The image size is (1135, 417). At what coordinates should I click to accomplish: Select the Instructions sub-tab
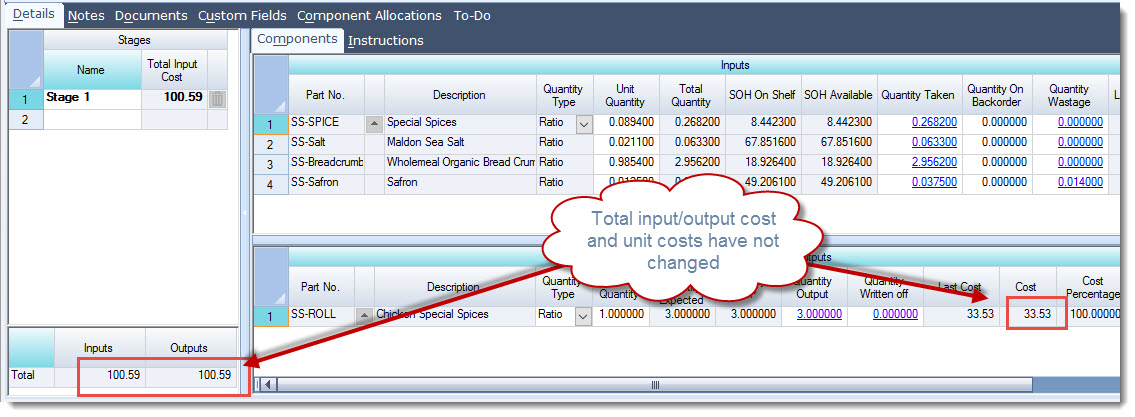point(385,41)
